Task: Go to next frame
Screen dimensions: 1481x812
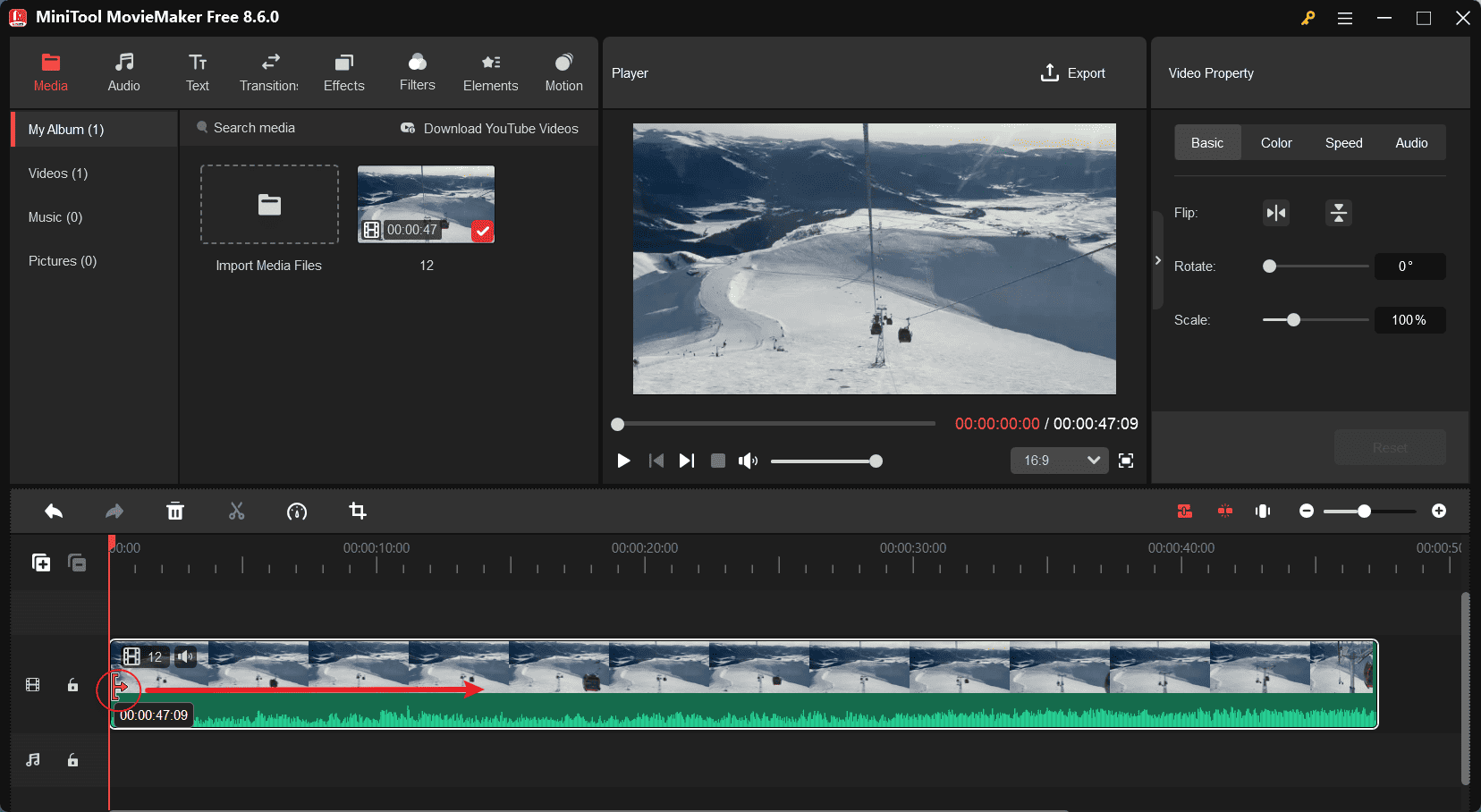Action: point(687,461)
